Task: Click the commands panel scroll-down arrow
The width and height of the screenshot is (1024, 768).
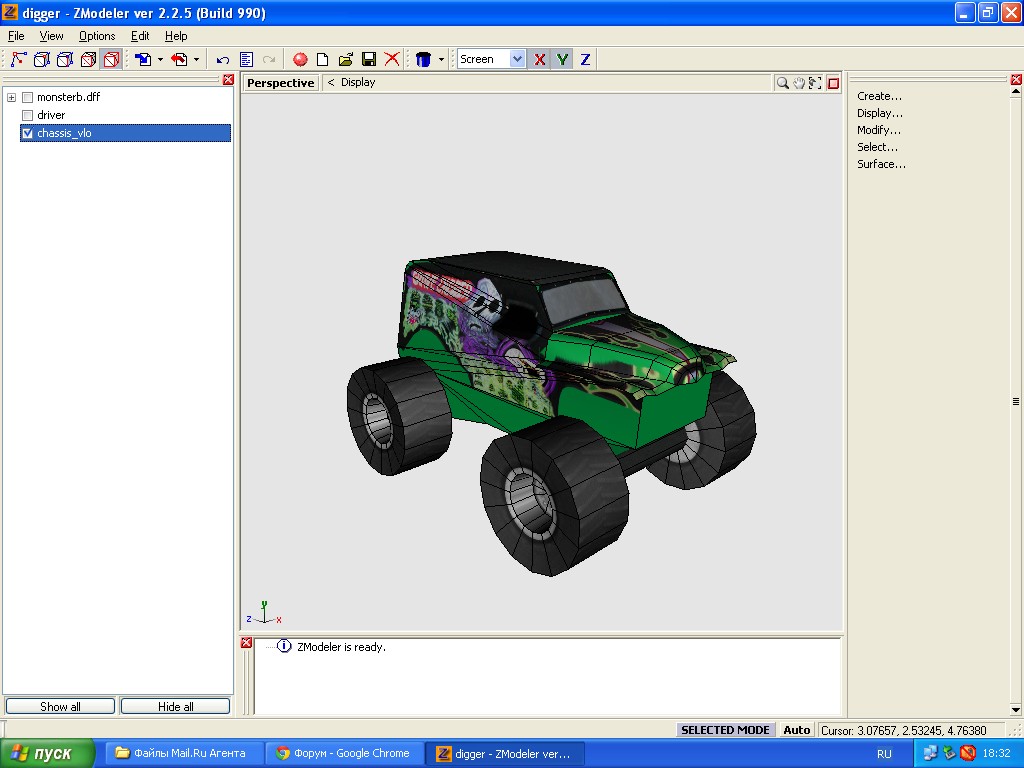Action: click(1016, 710)
